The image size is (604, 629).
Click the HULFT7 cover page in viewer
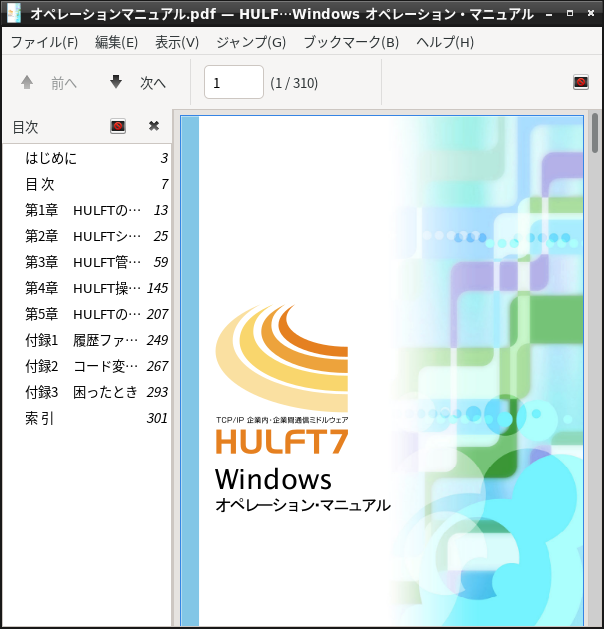coord(382,371)
